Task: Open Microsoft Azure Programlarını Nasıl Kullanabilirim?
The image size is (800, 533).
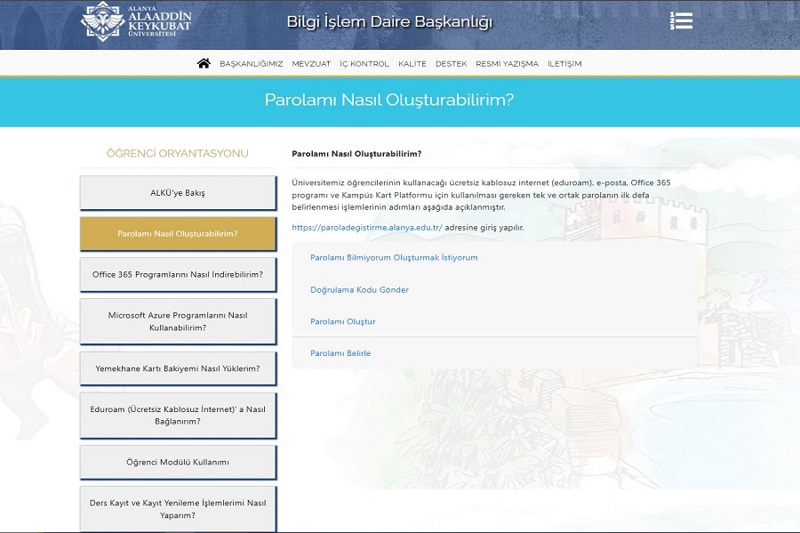Action: pyautogui.click(x=178, y=321)
